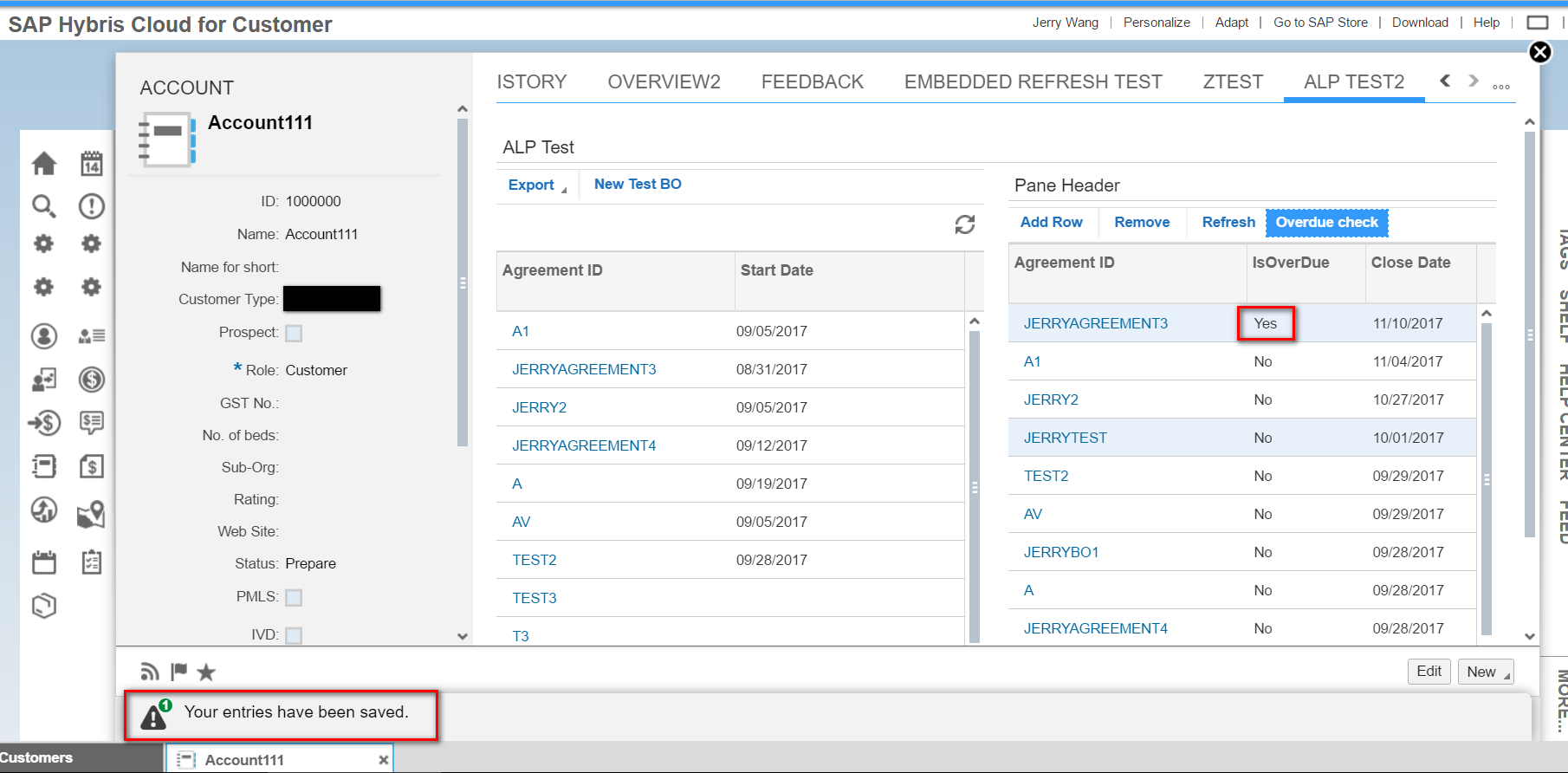Open the JERRYBO1 agreement link
The image size is (1568, 773).
1060,552
